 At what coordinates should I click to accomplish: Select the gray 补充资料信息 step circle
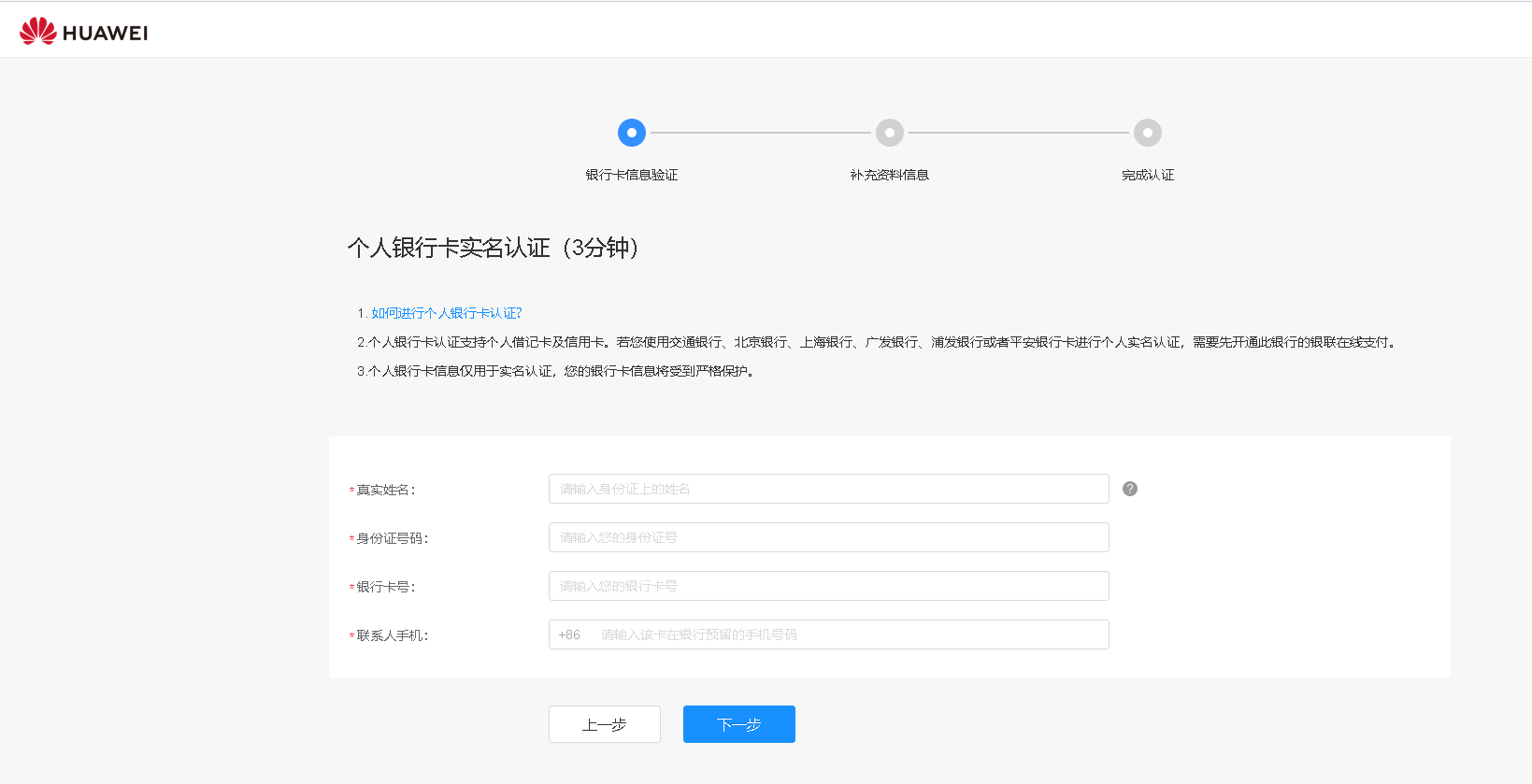(x=890, y=133)
